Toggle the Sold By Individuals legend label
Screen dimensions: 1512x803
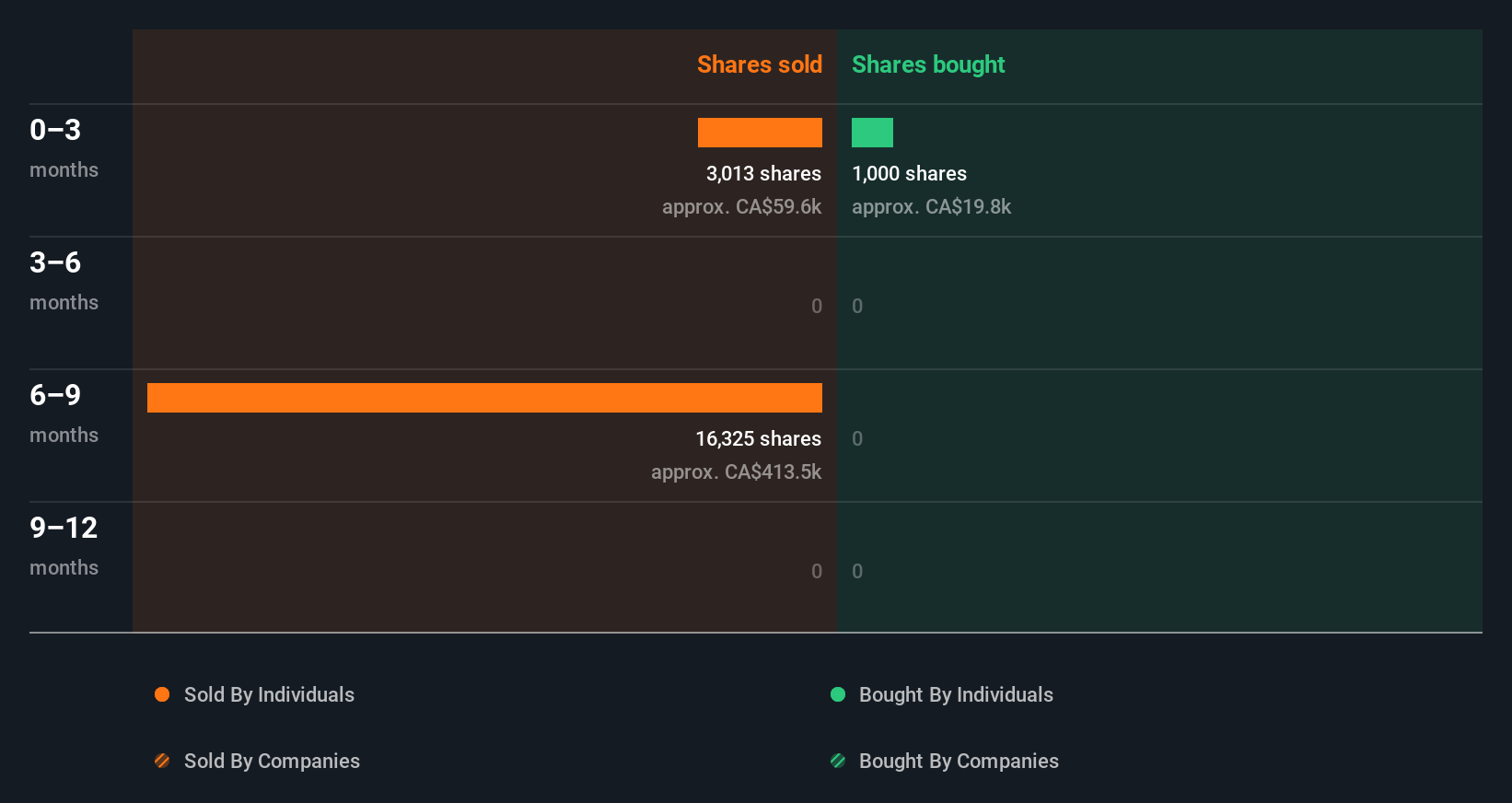point(269,695)
